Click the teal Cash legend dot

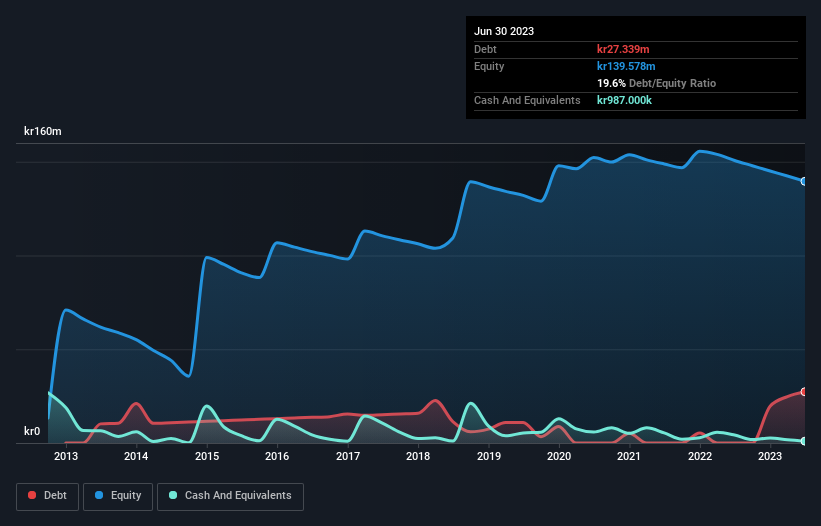(x=173, y=495)
